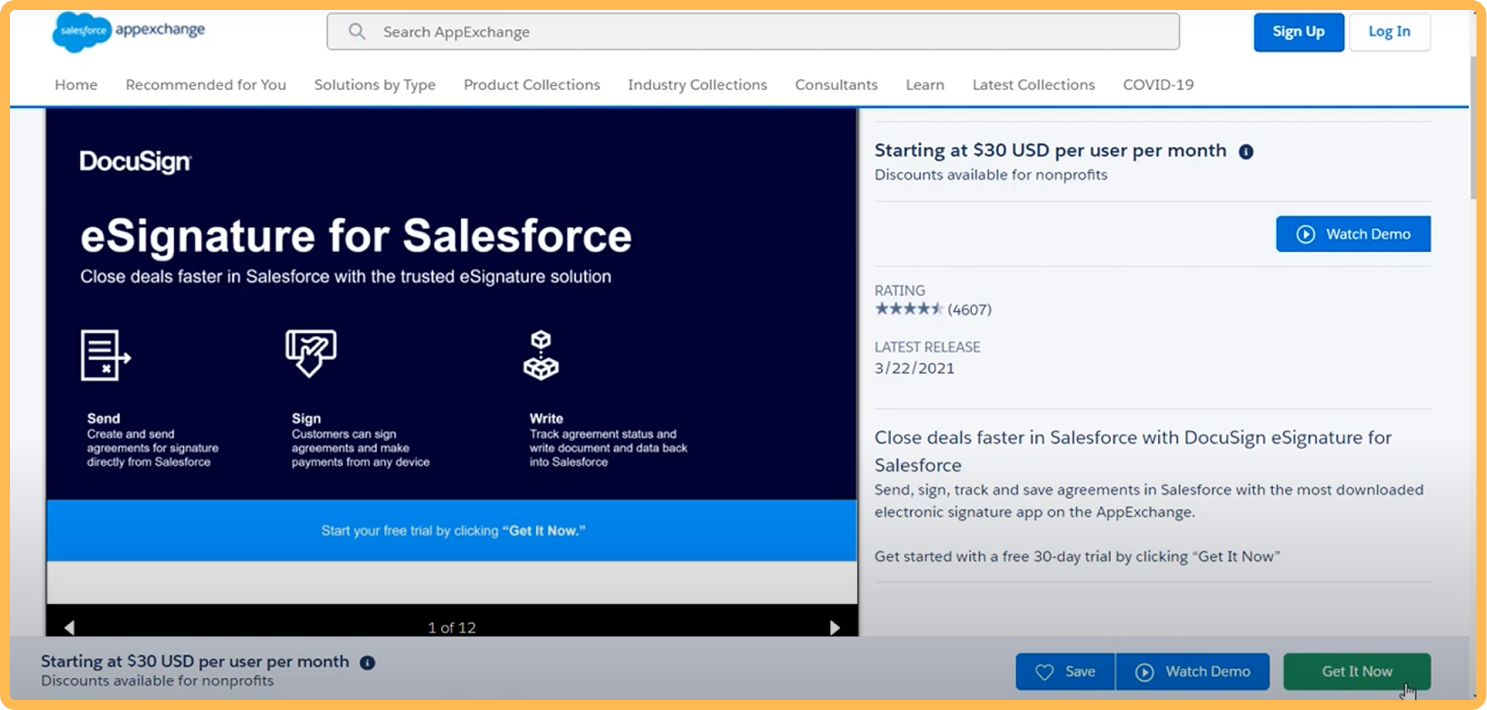Click the release date 3/22/2021

(x=914, y=368)
